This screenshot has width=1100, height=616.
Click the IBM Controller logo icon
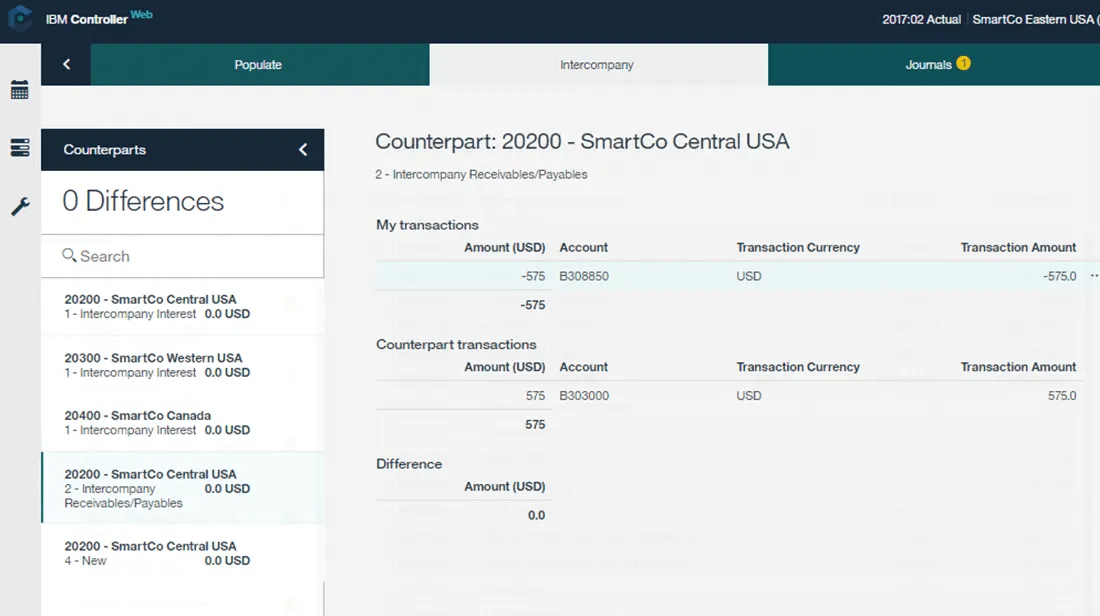tap(20, 18)
